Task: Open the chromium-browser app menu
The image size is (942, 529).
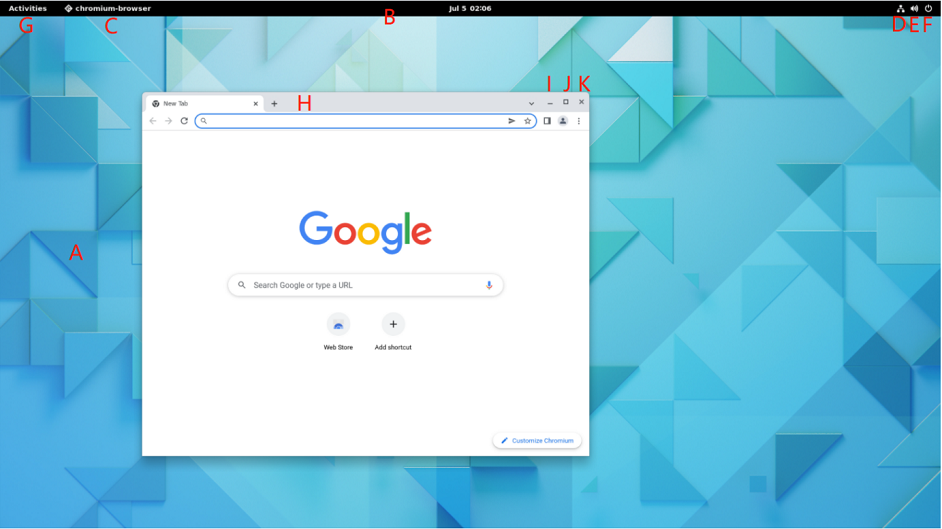Action: [108, 8]
